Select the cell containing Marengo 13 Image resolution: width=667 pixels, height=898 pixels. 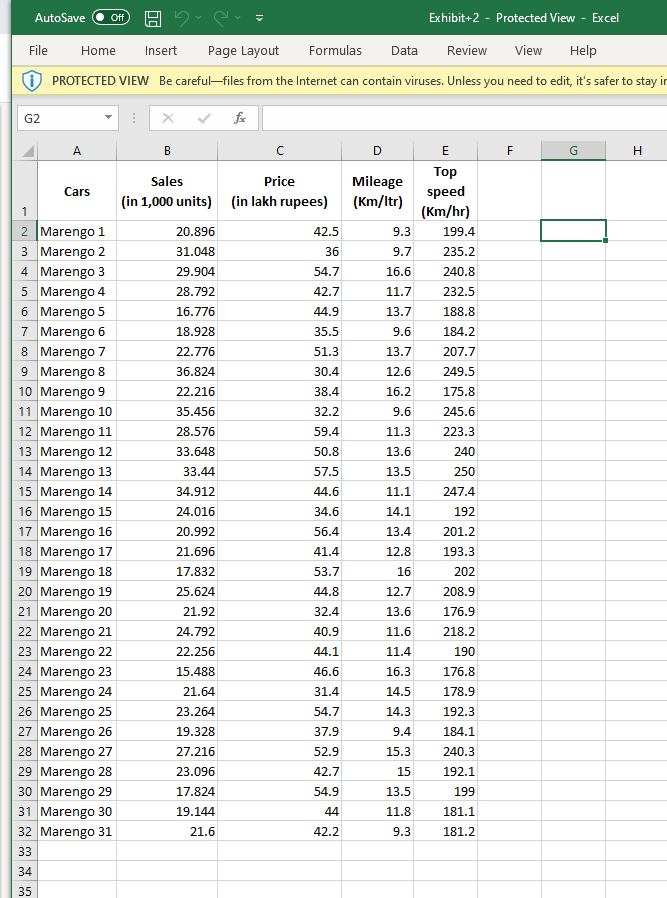(77, 471)
